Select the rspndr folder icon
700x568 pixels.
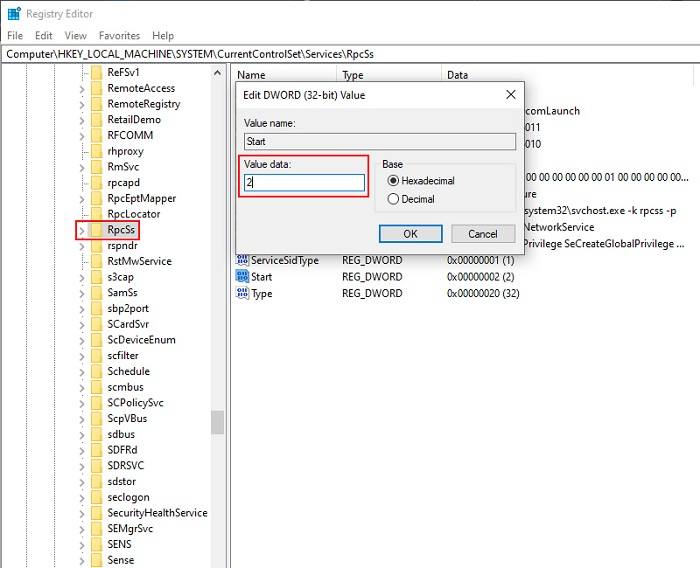tap(96, 246)
